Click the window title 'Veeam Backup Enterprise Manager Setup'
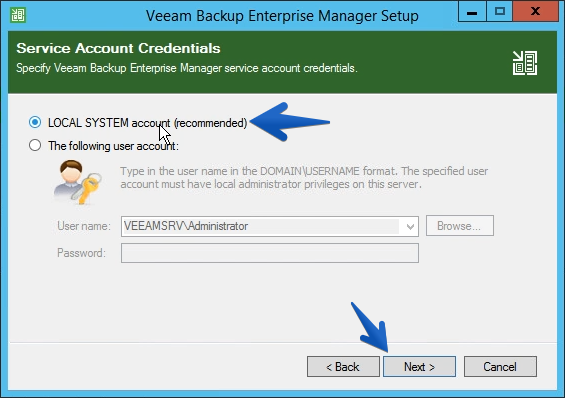This screenshot has height=398, width=565. pyautogui.click(x=282, y=16)
